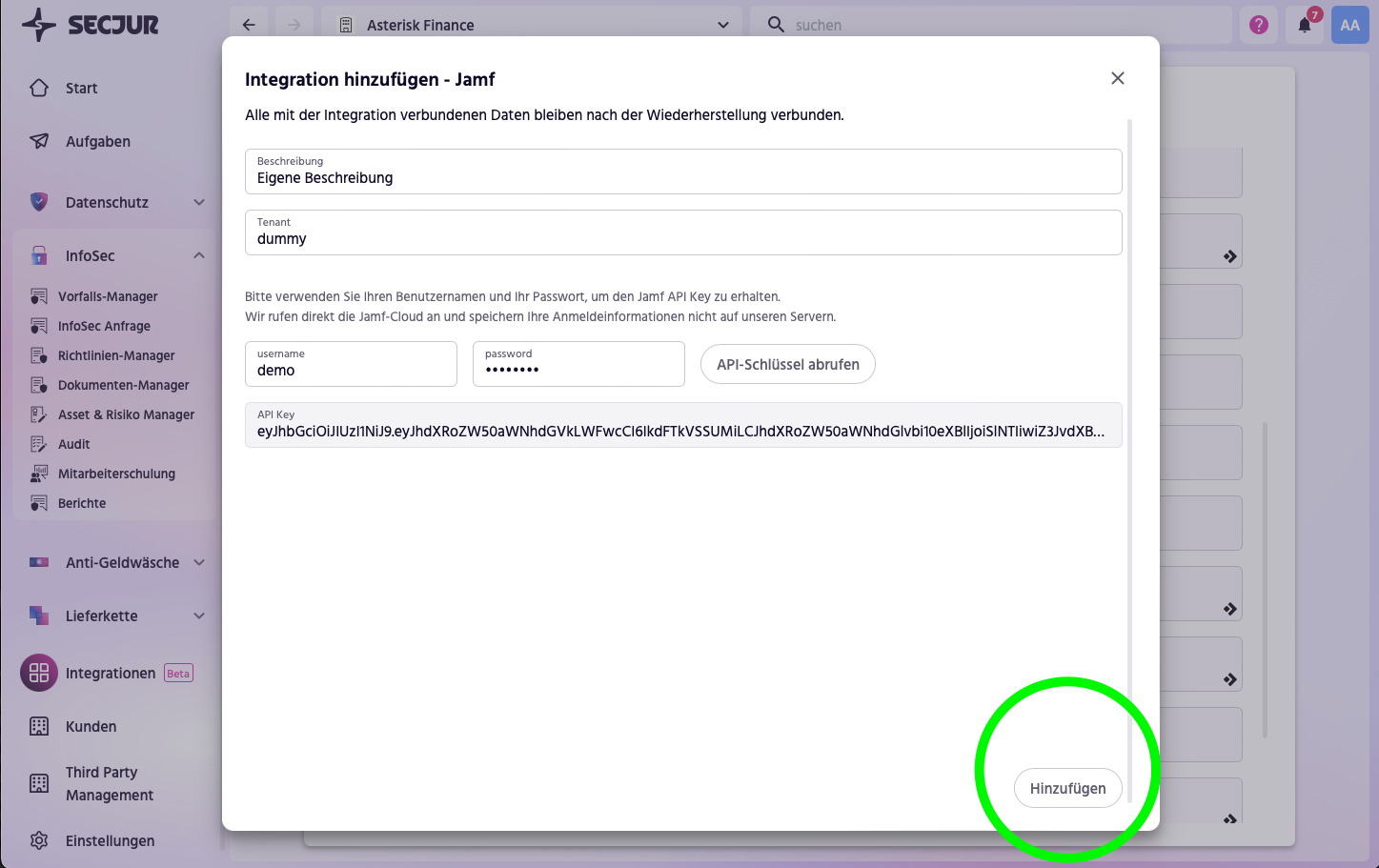Click the password input field
The image size is (1379, 868).
(x=578, y=364)
